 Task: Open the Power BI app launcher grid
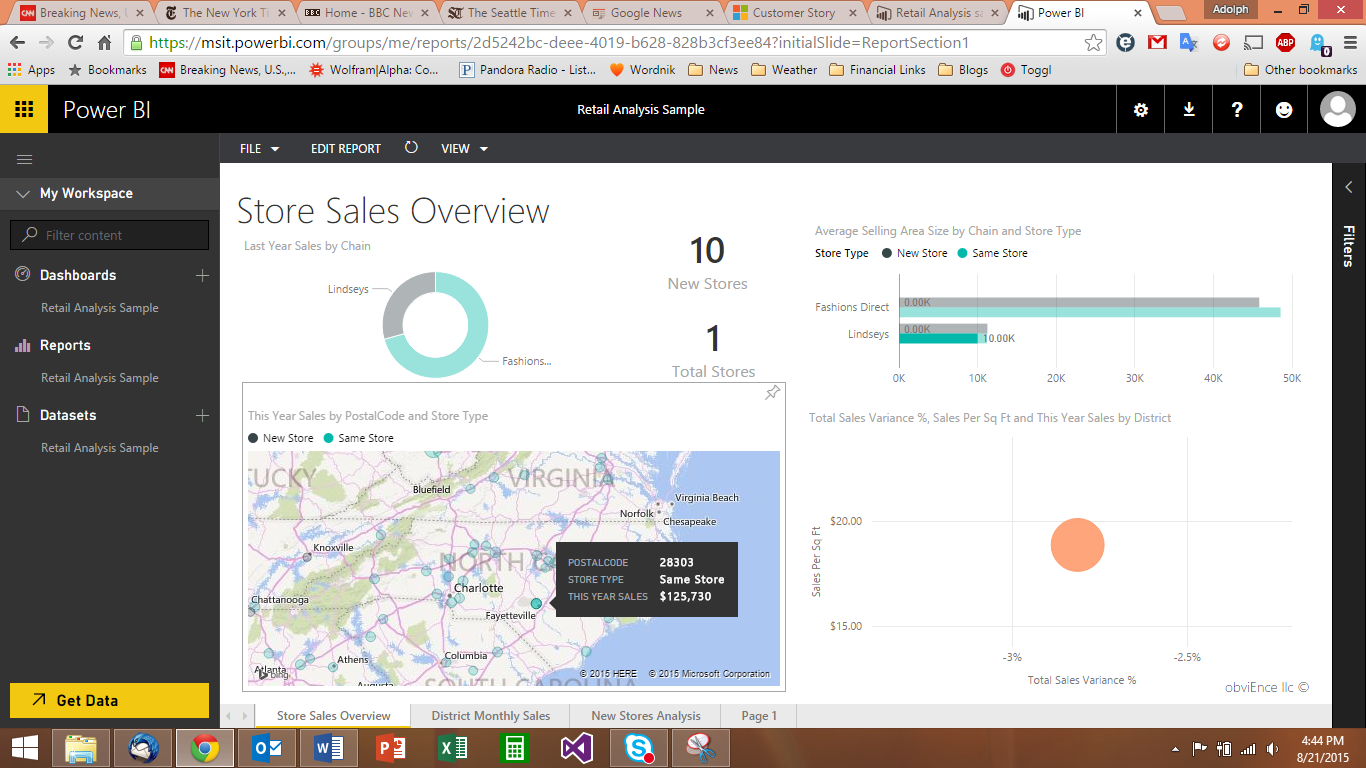[24, 109]
